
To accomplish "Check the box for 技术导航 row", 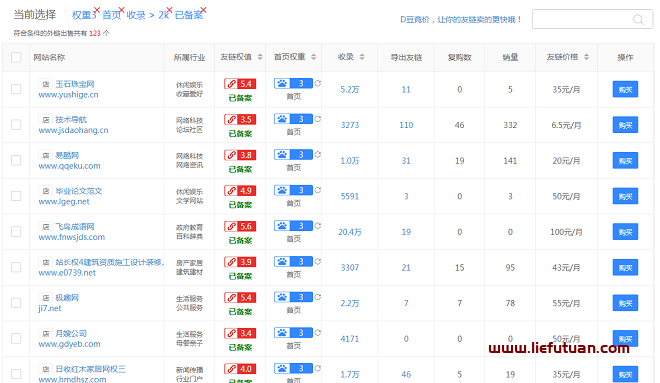I will click(16, 125).
